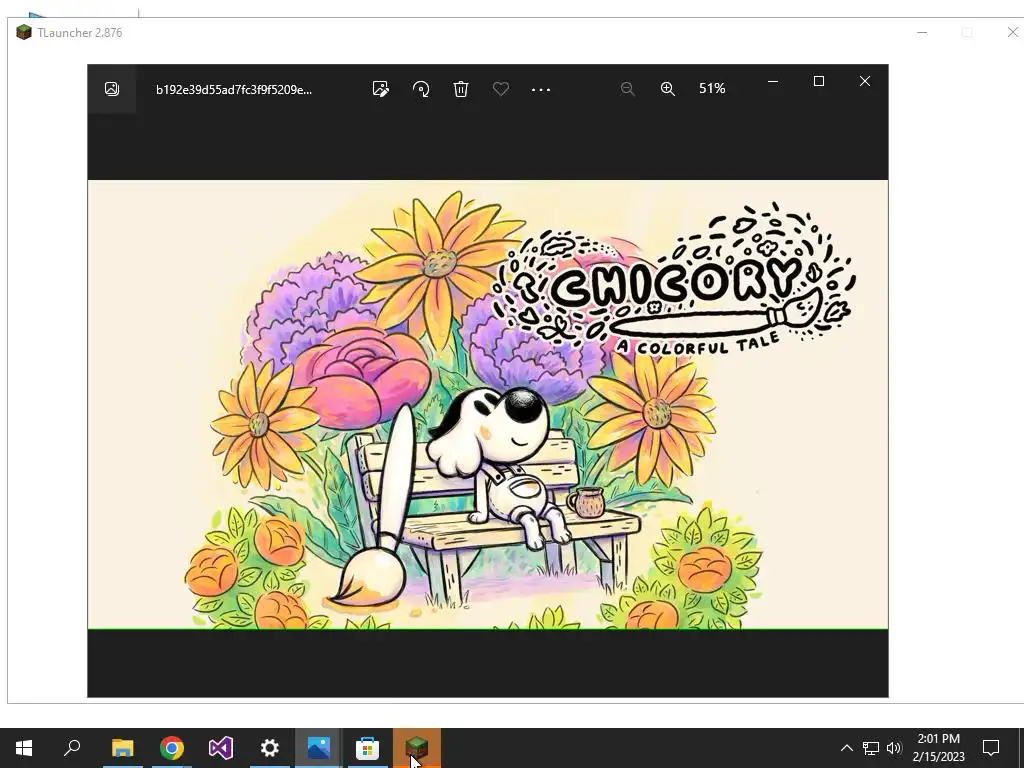Switch to the Photos app in taskbar
Screen dimensions: 1024x768
click(319, 748)
